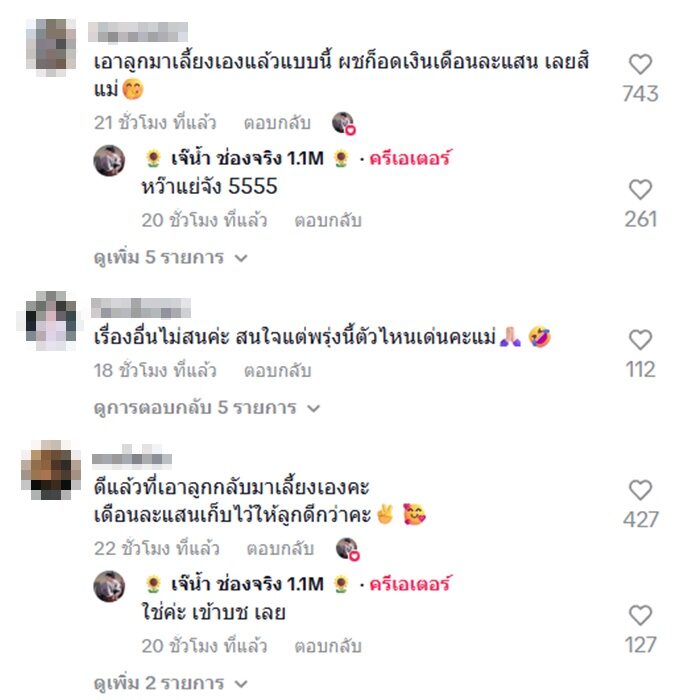Like the comment with 743 likes
The width and height of the screenshot is (679, 700).
[x=641, y=64]
